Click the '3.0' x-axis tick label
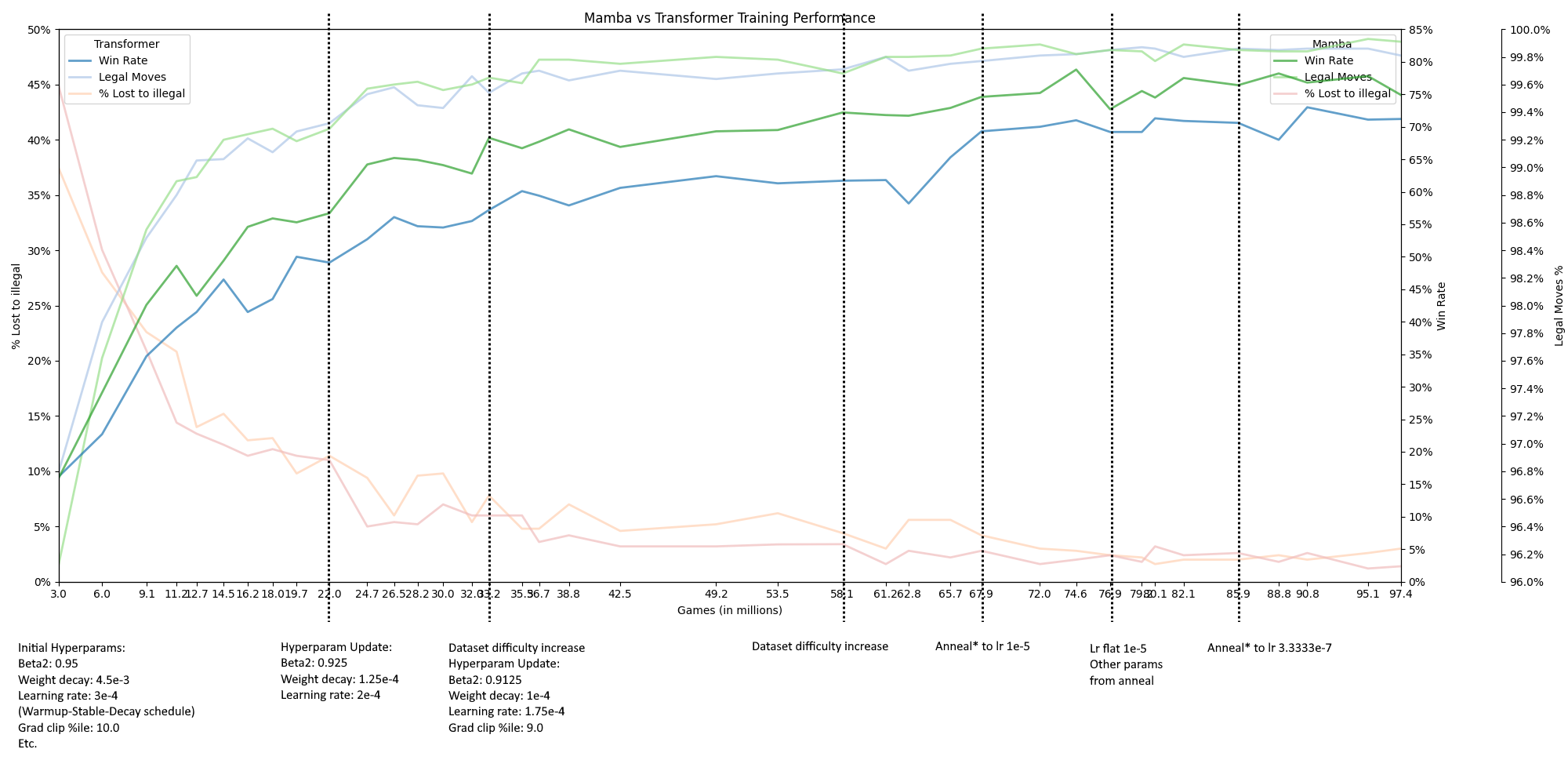Image resolution: width=1568 pixels, height=760 pixels. coord(59,594)
